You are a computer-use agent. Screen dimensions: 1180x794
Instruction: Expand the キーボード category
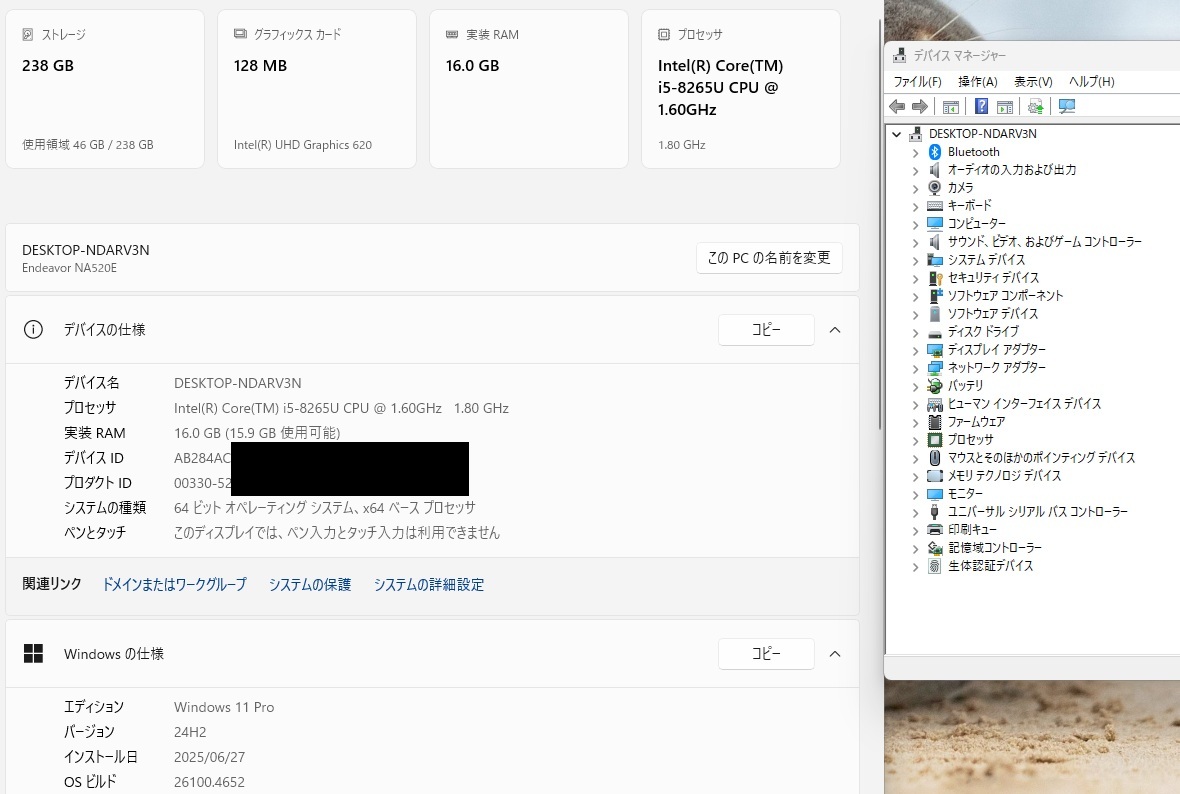click(x=915, y=206)
